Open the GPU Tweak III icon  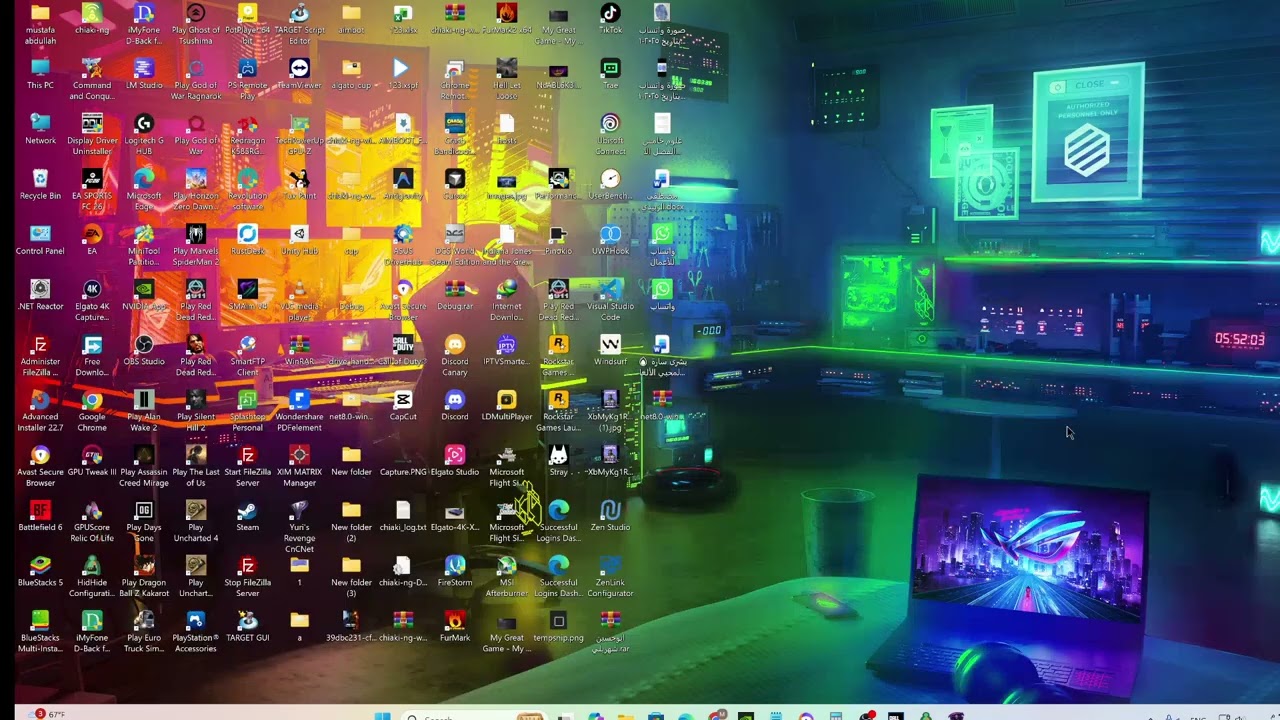coord(92,460)
